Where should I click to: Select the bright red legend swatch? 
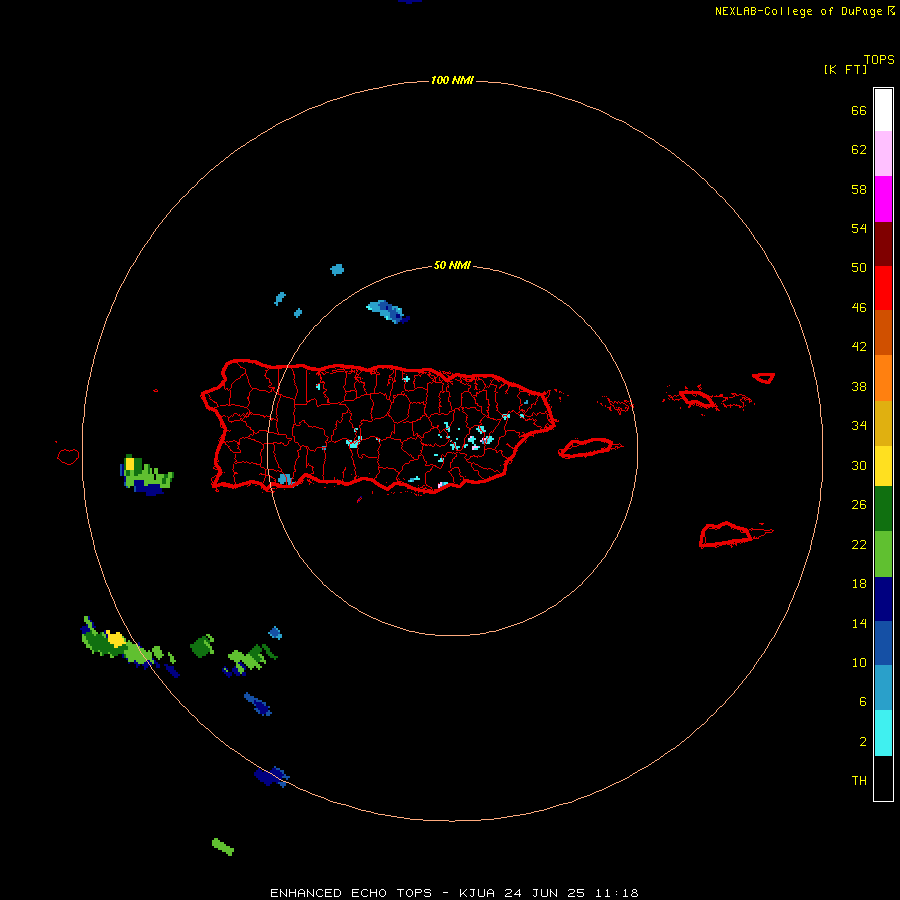pos(883,288)
